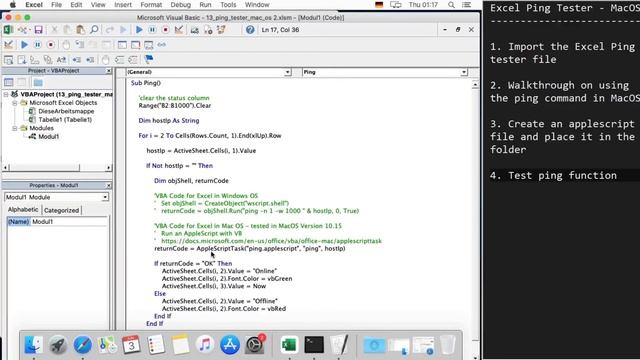
Task: Open the Insert menu
Action: (x=123, y=5)
